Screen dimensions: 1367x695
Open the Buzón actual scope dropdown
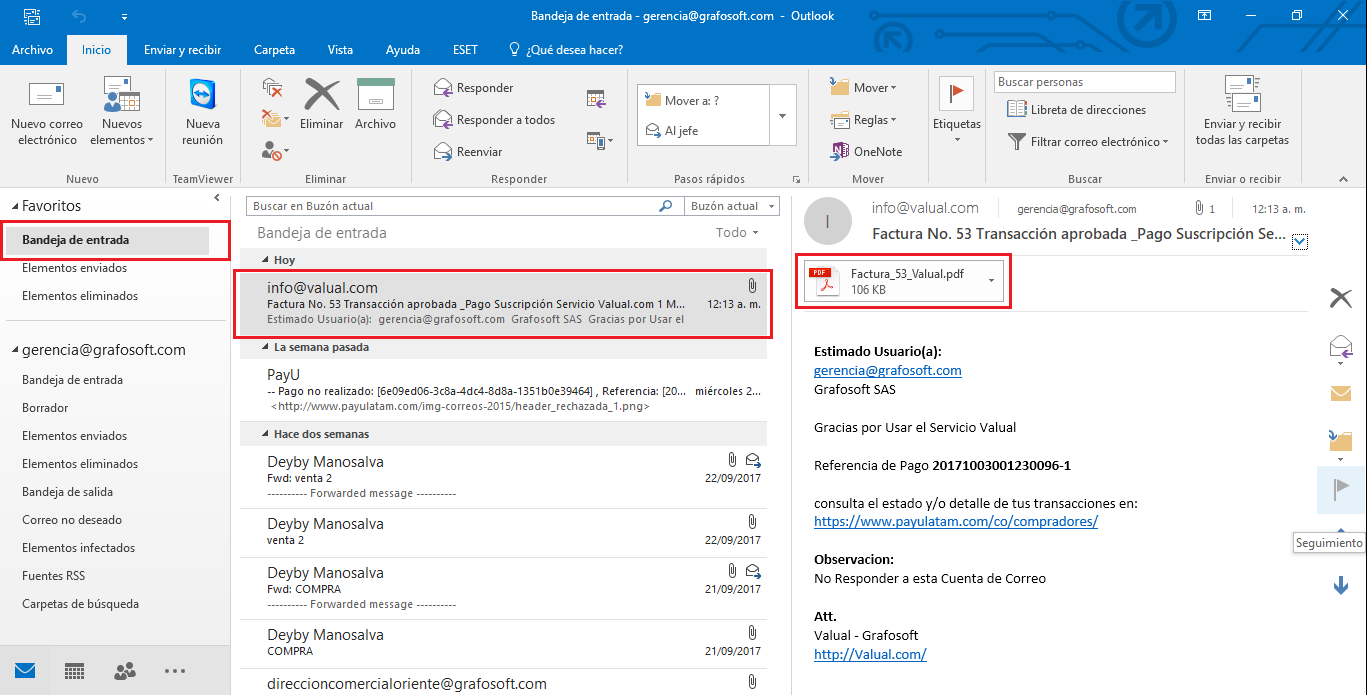[771, 206]
